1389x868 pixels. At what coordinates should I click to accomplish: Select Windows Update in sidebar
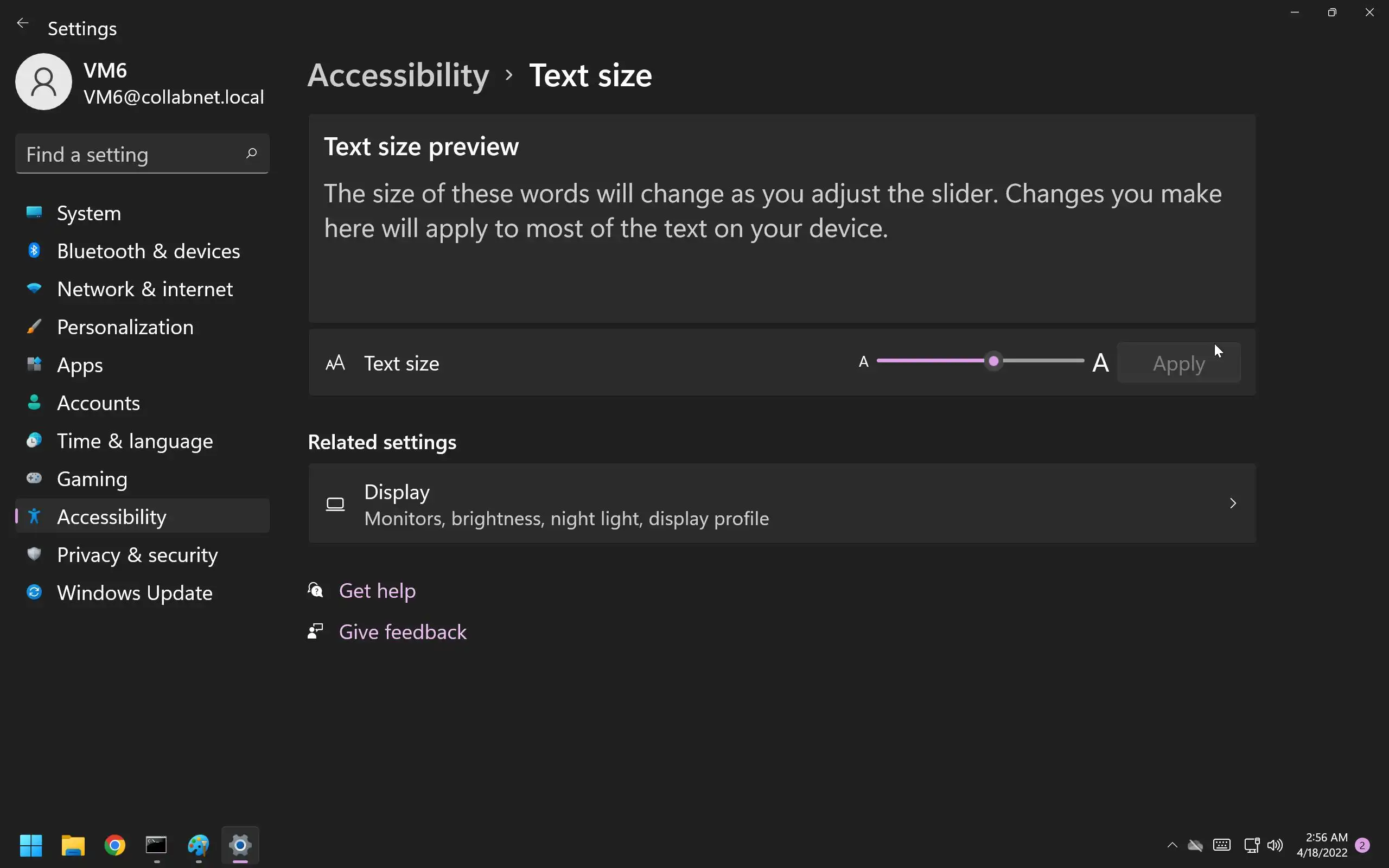click(135, 593)
